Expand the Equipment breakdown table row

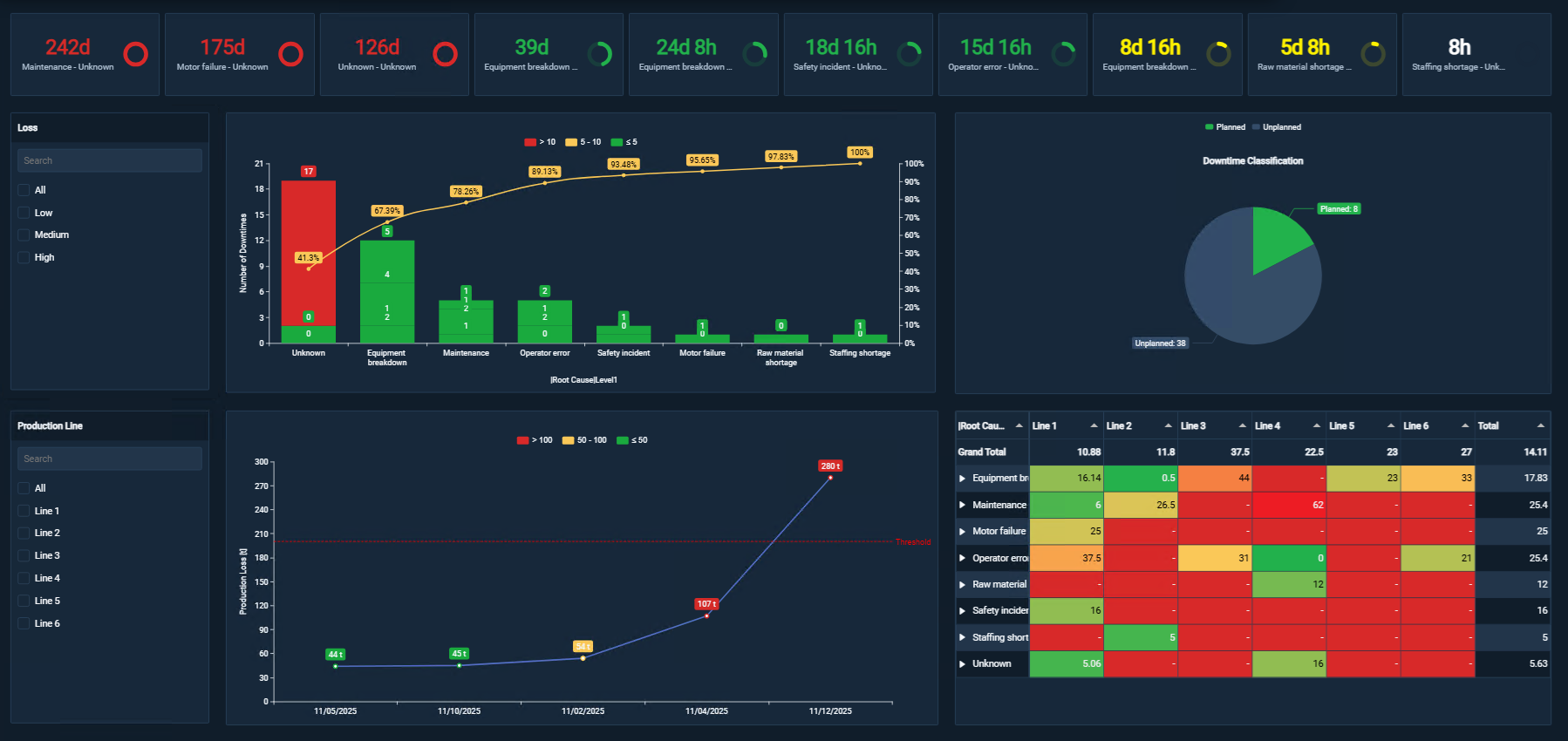[x=962, y=478]
